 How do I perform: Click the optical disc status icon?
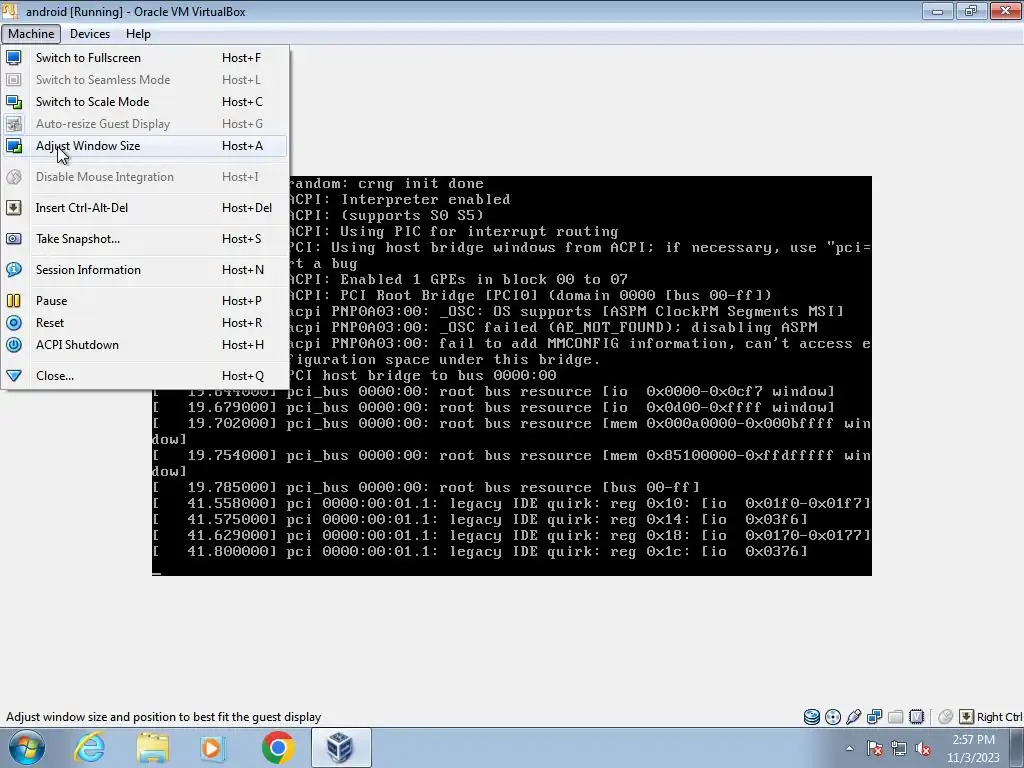(x=833, y=717)
